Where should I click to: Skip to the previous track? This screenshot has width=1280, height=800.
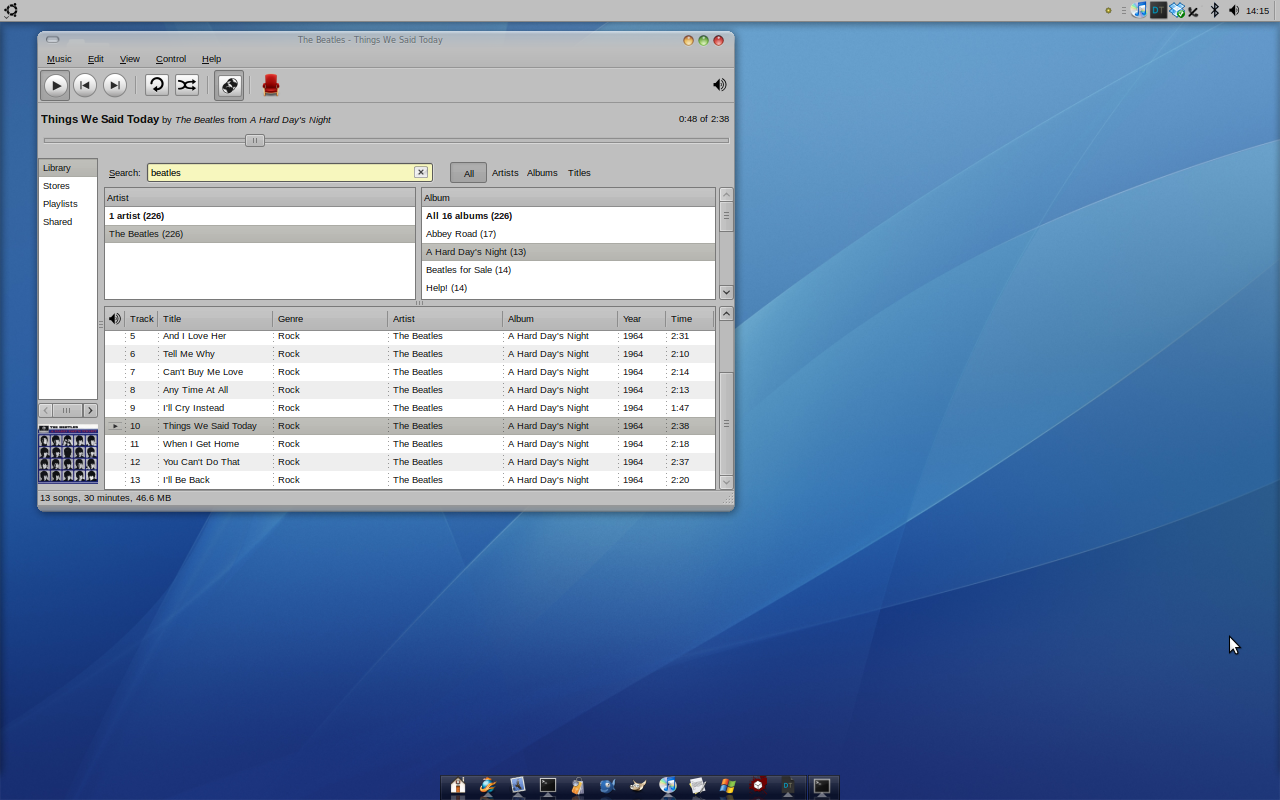85,85
